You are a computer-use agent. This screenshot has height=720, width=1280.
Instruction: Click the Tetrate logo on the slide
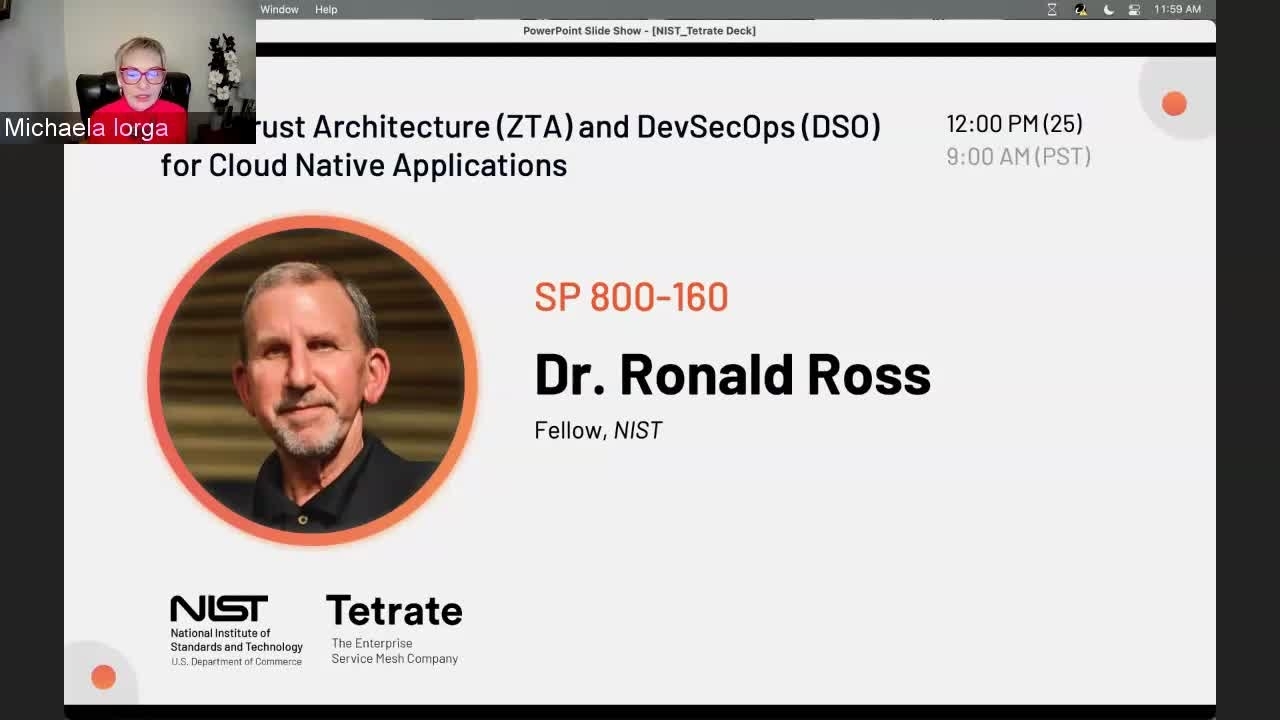click(394, 610)
